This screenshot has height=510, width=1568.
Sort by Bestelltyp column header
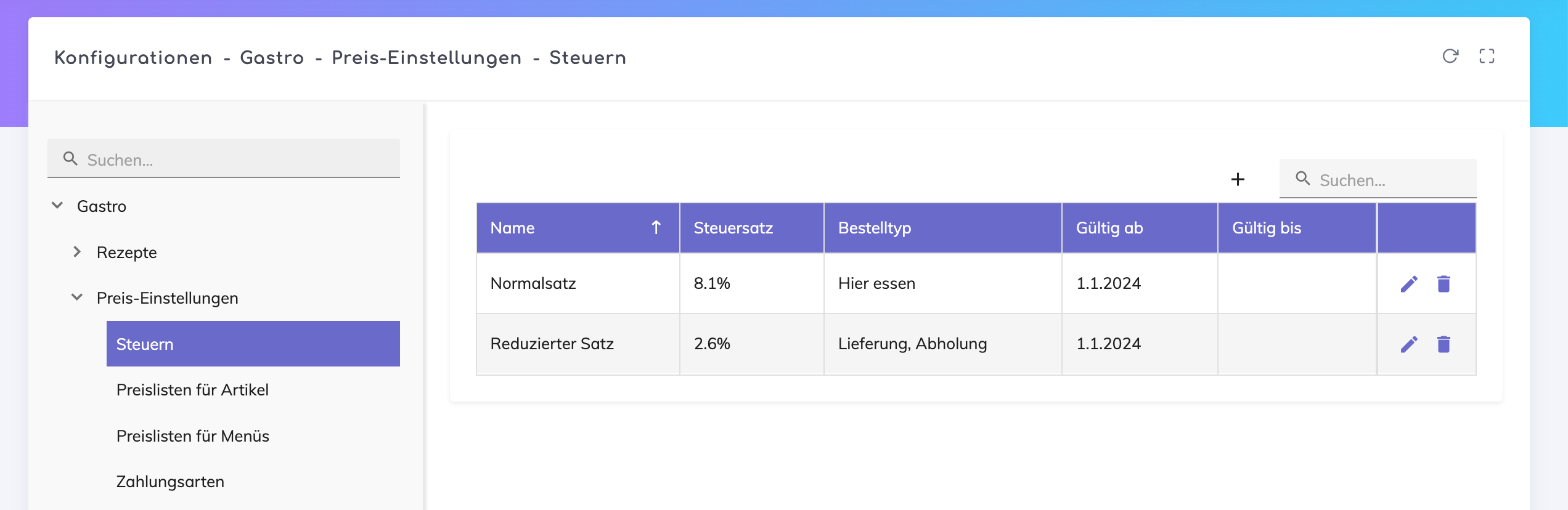[x=874, y=228]
